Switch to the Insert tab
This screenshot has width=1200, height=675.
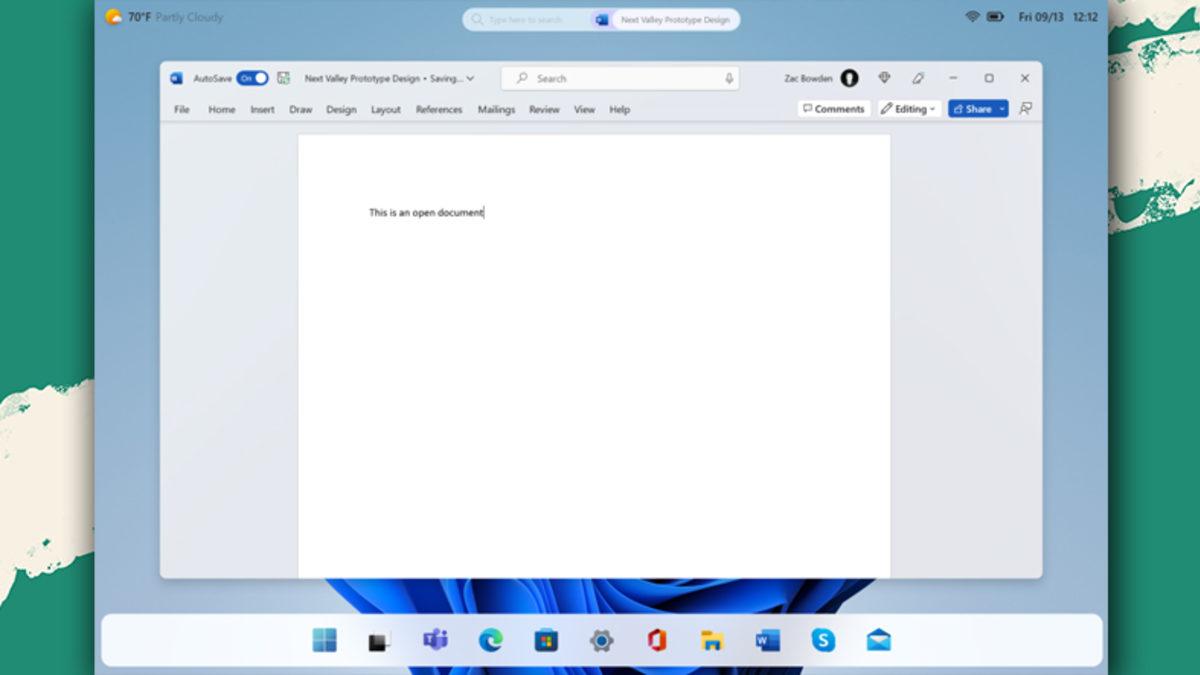tap(262, 109)
